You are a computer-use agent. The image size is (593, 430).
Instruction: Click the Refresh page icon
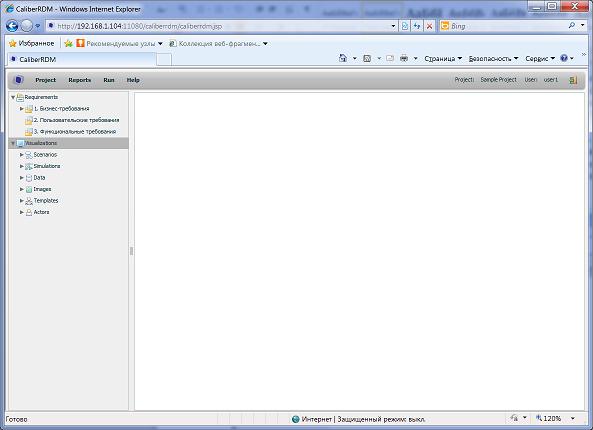[417, 26]
